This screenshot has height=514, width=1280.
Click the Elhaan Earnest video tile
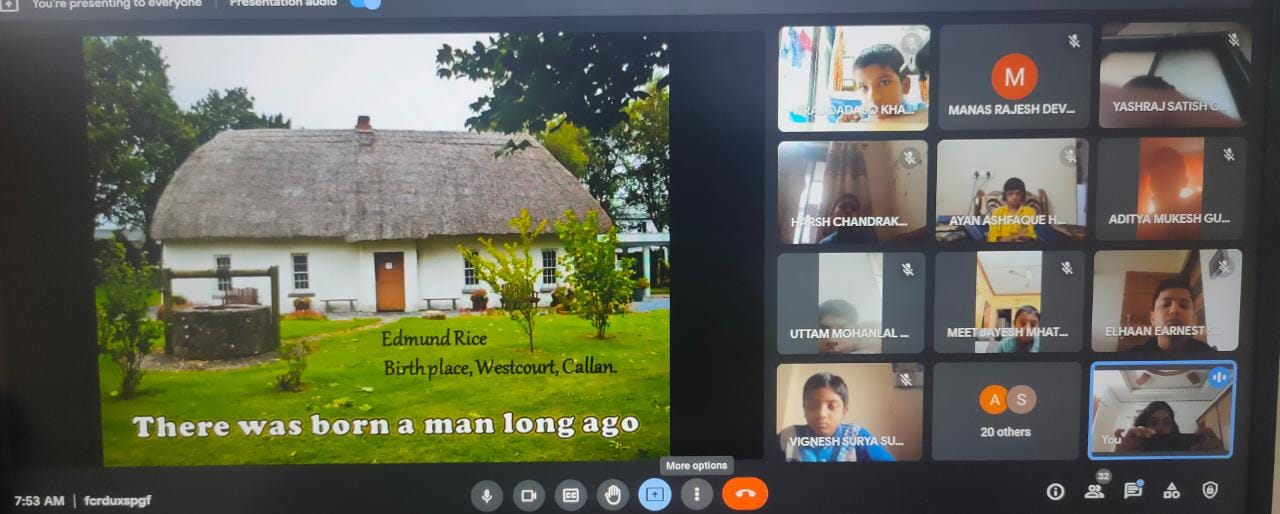(1166, 302)
